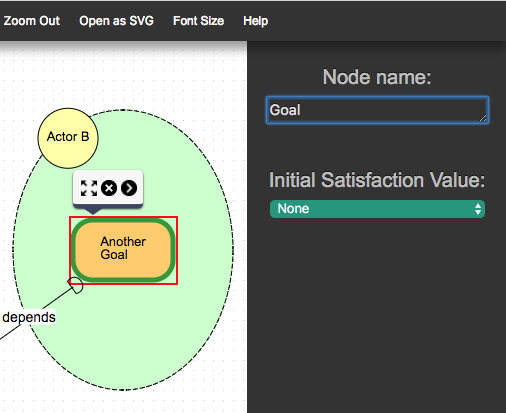
Task: Choose Open as SVG
Action: [116, 21]
